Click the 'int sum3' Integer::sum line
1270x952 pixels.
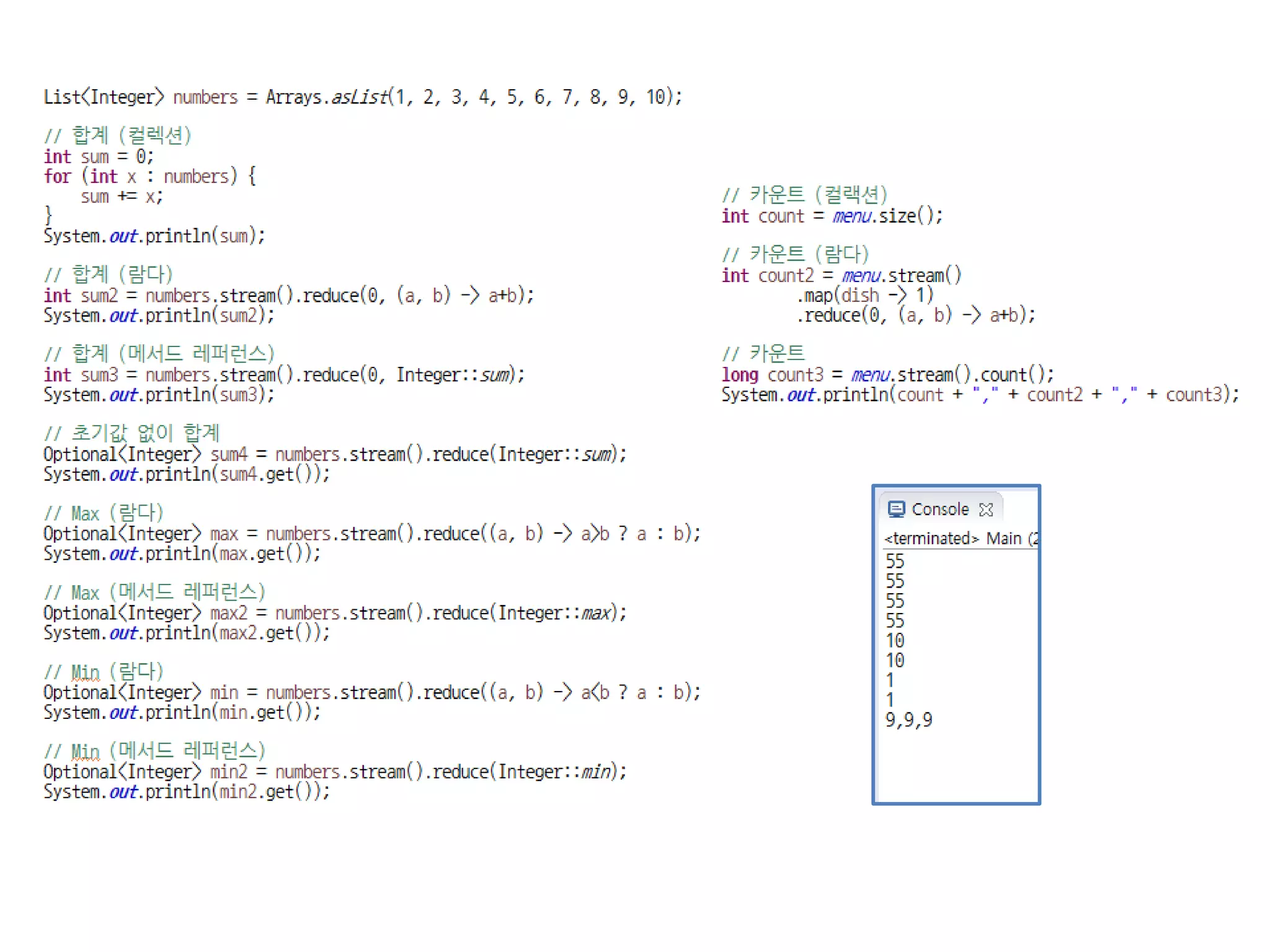coord(284,375)
